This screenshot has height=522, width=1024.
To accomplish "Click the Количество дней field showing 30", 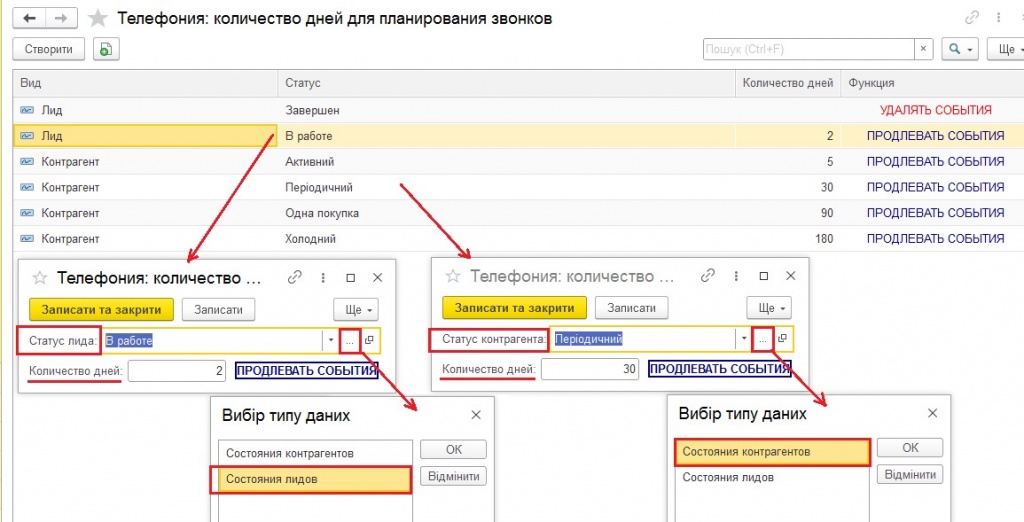I will (x=590, y=370).
